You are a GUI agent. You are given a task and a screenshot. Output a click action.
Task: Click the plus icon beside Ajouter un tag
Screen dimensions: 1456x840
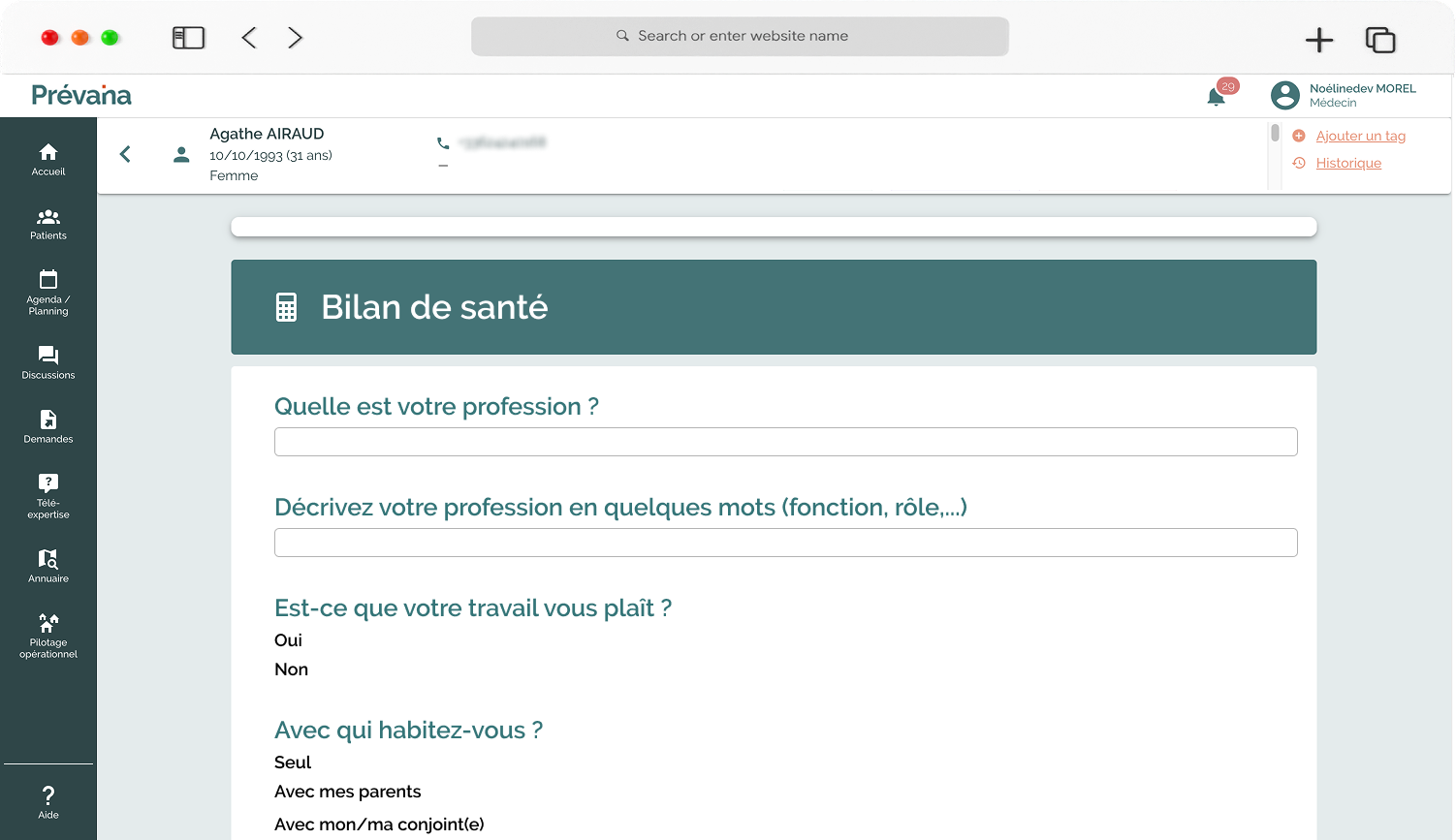tap(1299, 136)
